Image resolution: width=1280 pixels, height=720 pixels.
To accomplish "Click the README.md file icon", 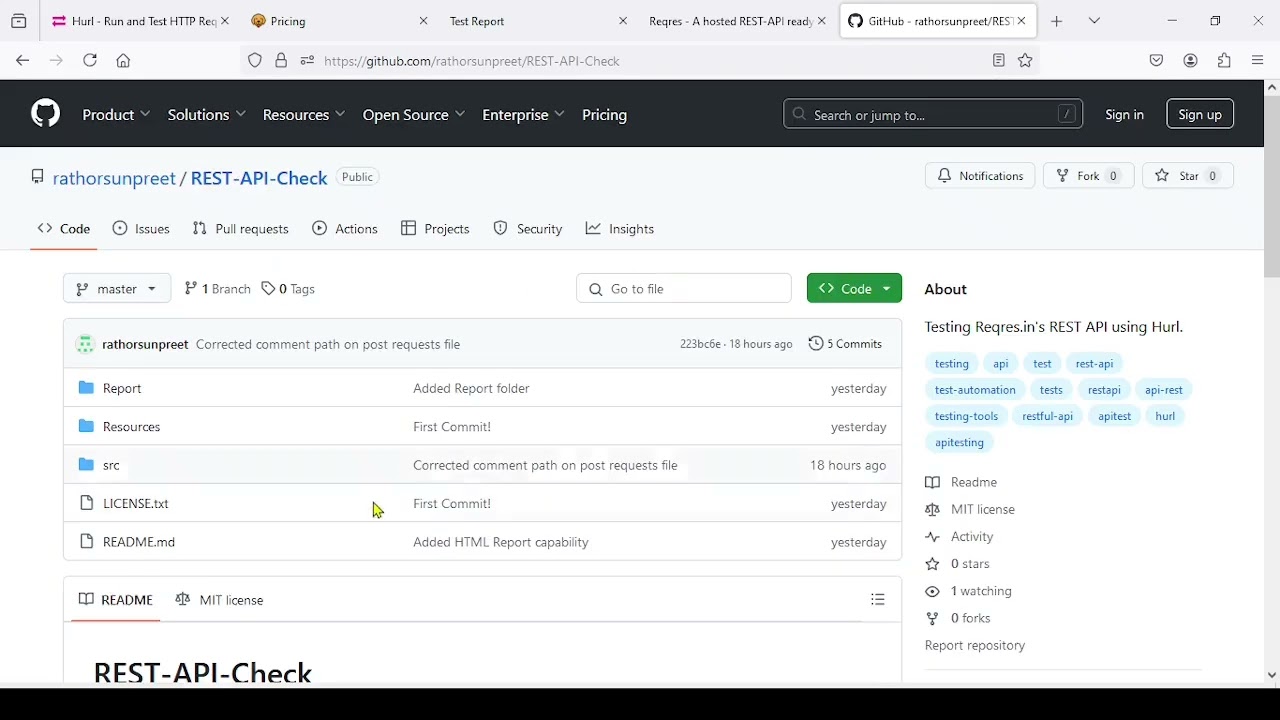I will 86,542.
